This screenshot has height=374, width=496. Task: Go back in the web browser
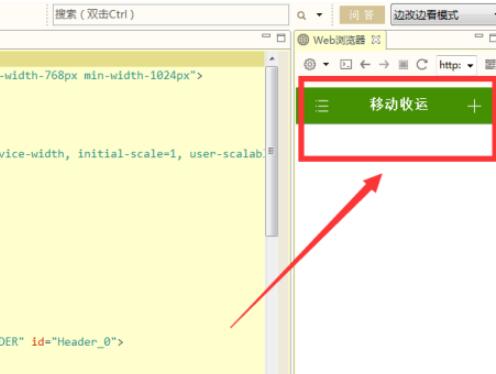[x=365, y=64]
